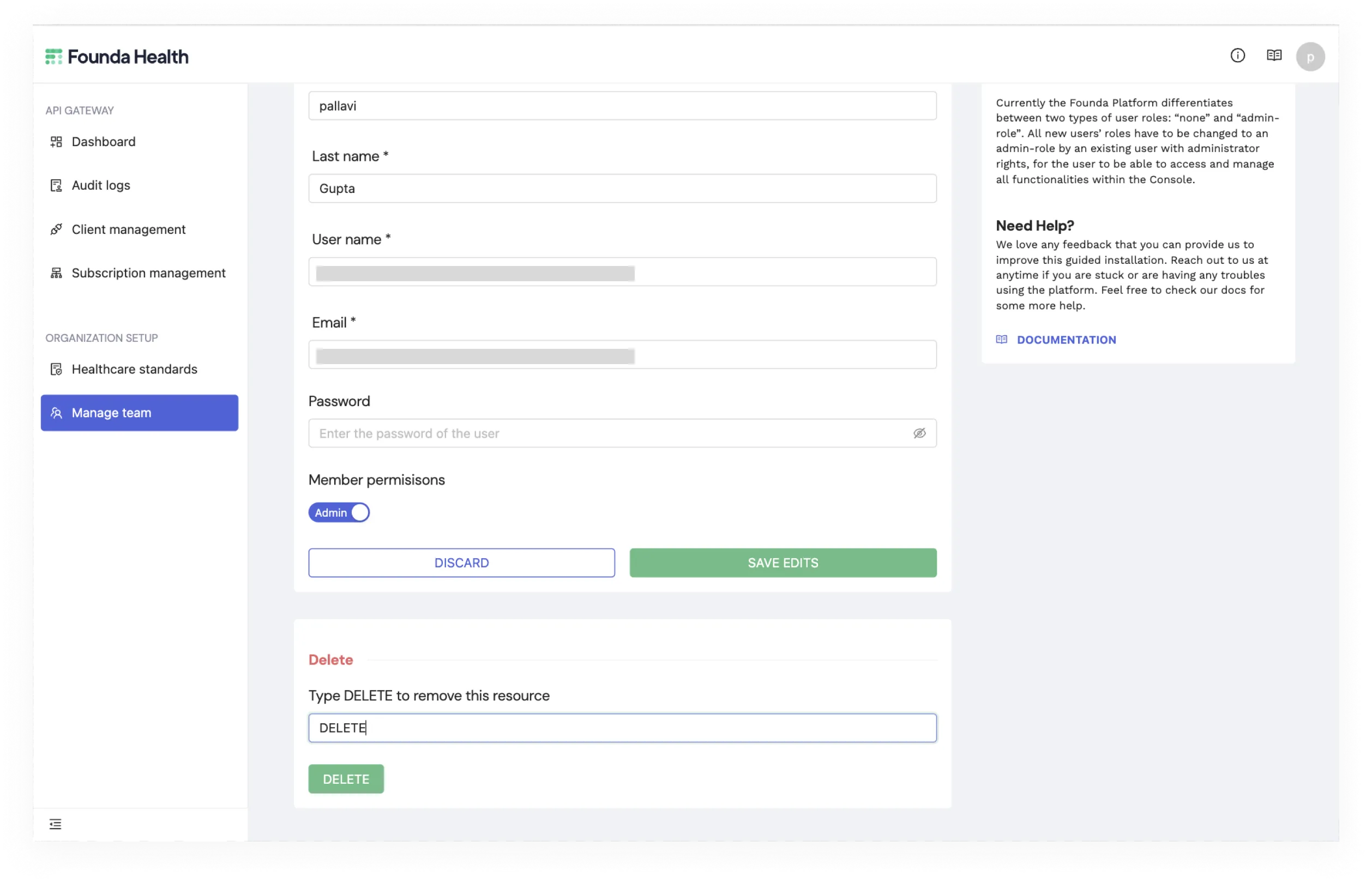
Task: Click the green DELETE button
Action: click(x=346, y=779)
